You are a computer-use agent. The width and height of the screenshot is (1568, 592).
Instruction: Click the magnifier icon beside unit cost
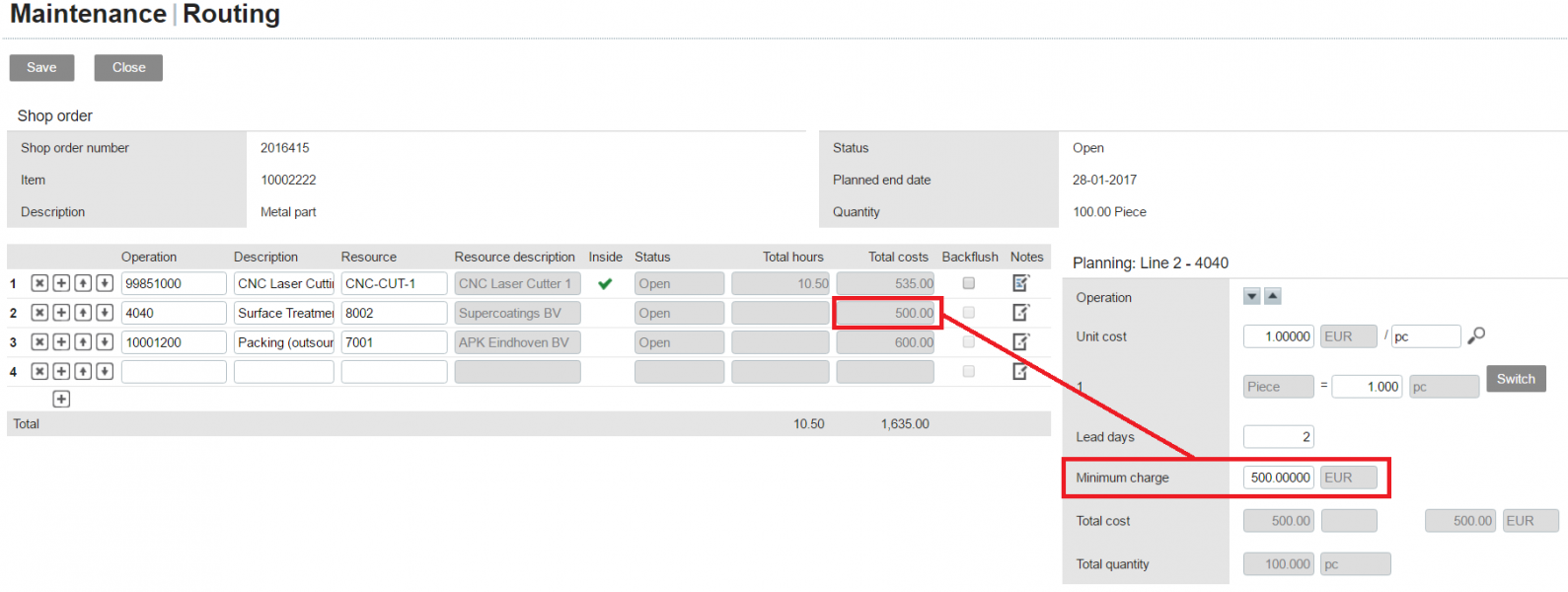click(1476, 336)
